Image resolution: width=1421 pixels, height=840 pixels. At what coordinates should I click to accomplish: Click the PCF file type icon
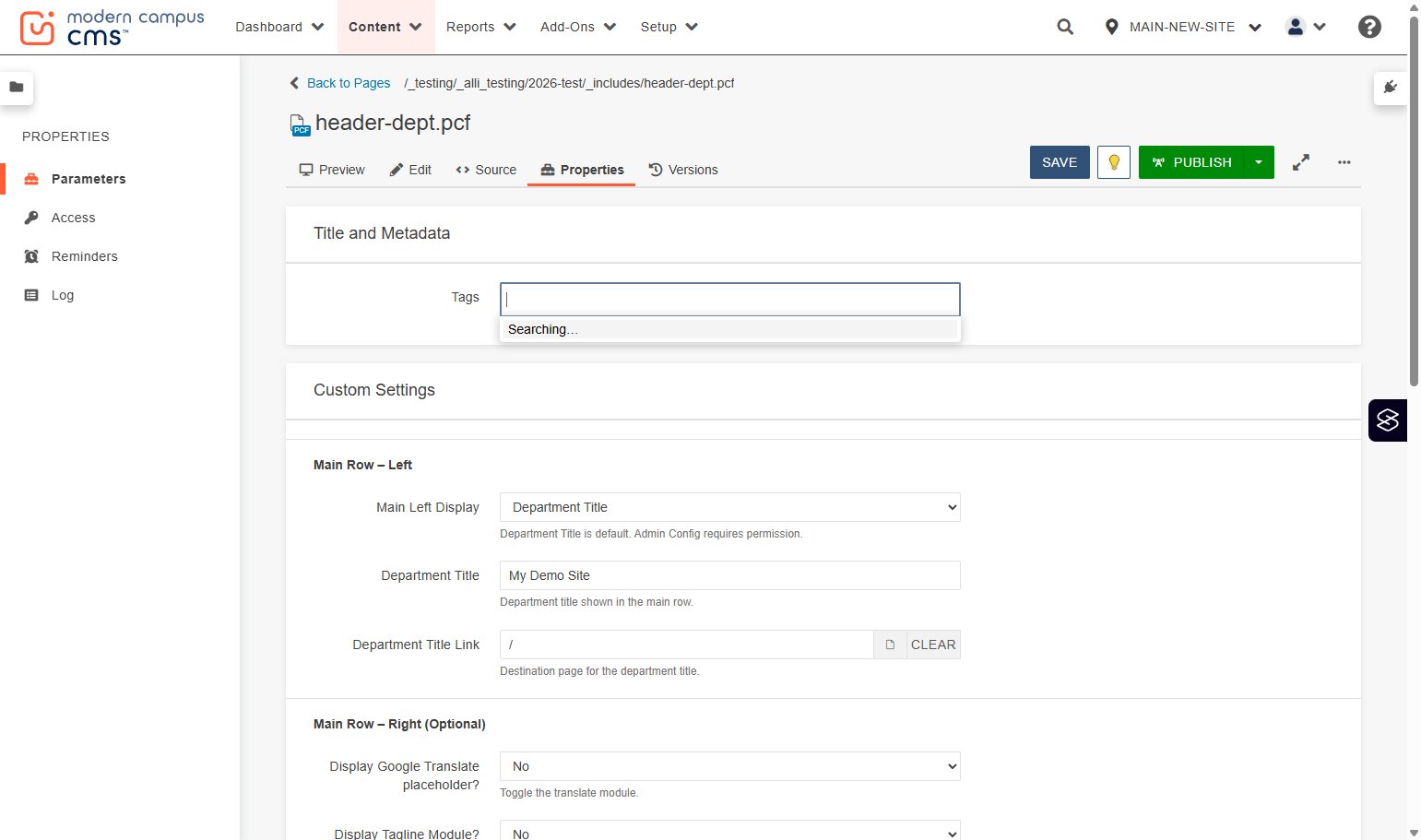(x=300, y=124)
